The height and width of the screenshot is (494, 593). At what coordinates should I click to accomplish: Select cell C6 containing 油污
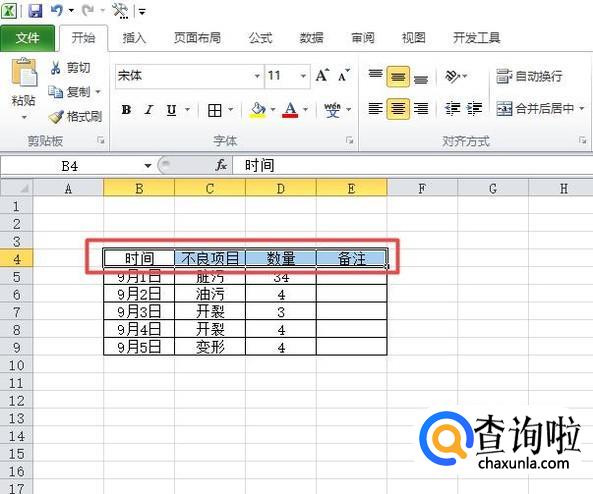pyautogui.click(x=210, y=294)
